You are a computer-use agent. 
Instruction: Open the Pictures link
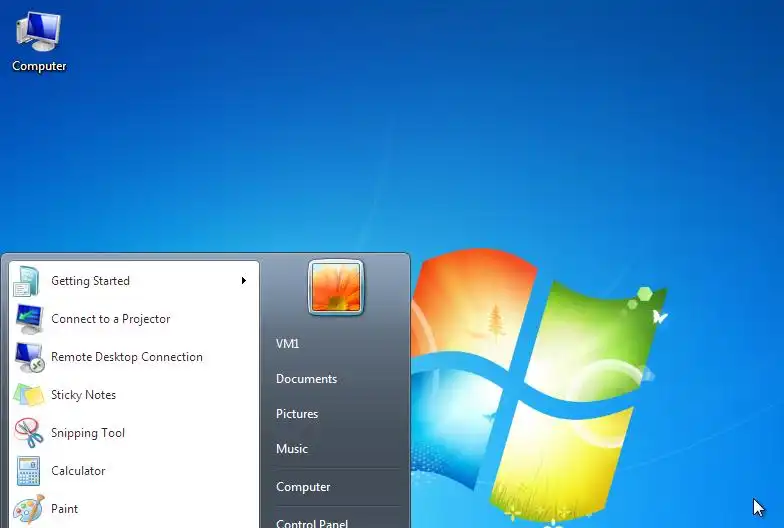(297, 414)
